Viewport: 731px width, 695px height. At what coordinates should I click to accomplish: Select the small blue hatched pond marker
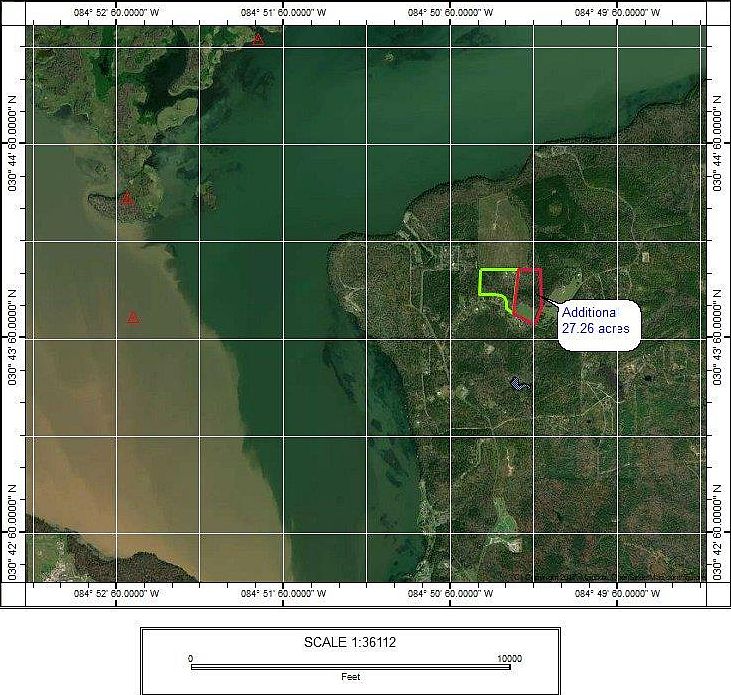519,382
